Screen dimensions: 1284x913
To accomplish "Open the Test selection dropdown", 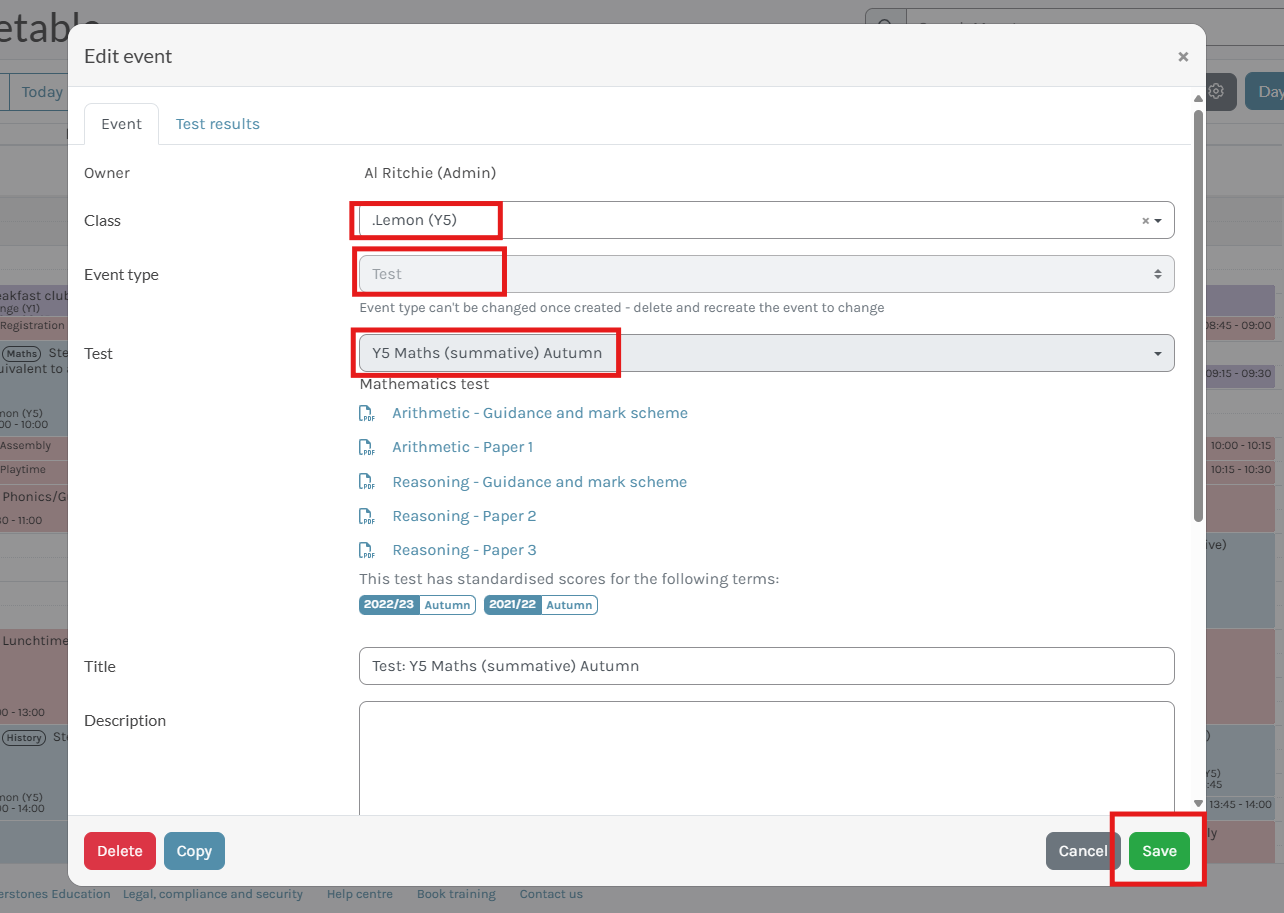I will (765, 353).
